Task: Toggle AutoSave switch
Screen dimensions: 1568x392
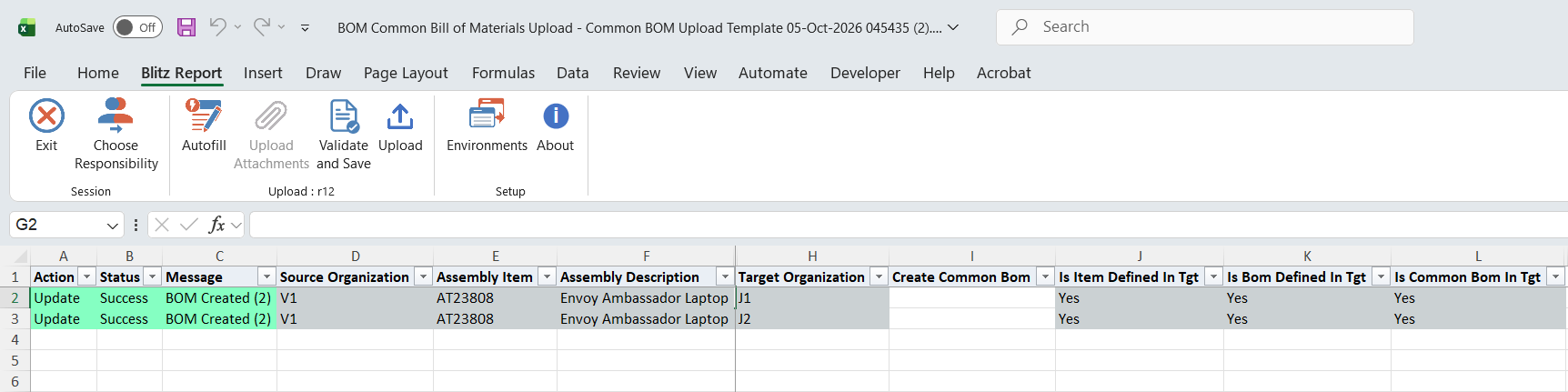Action: click(x=137, y=27)
